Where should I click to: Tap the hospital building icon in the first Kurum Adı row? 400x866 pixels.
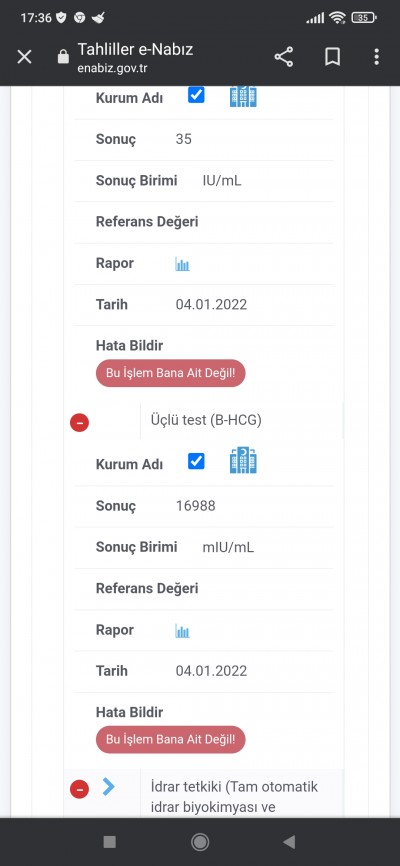pyautogui.click(x=243, y=96)
